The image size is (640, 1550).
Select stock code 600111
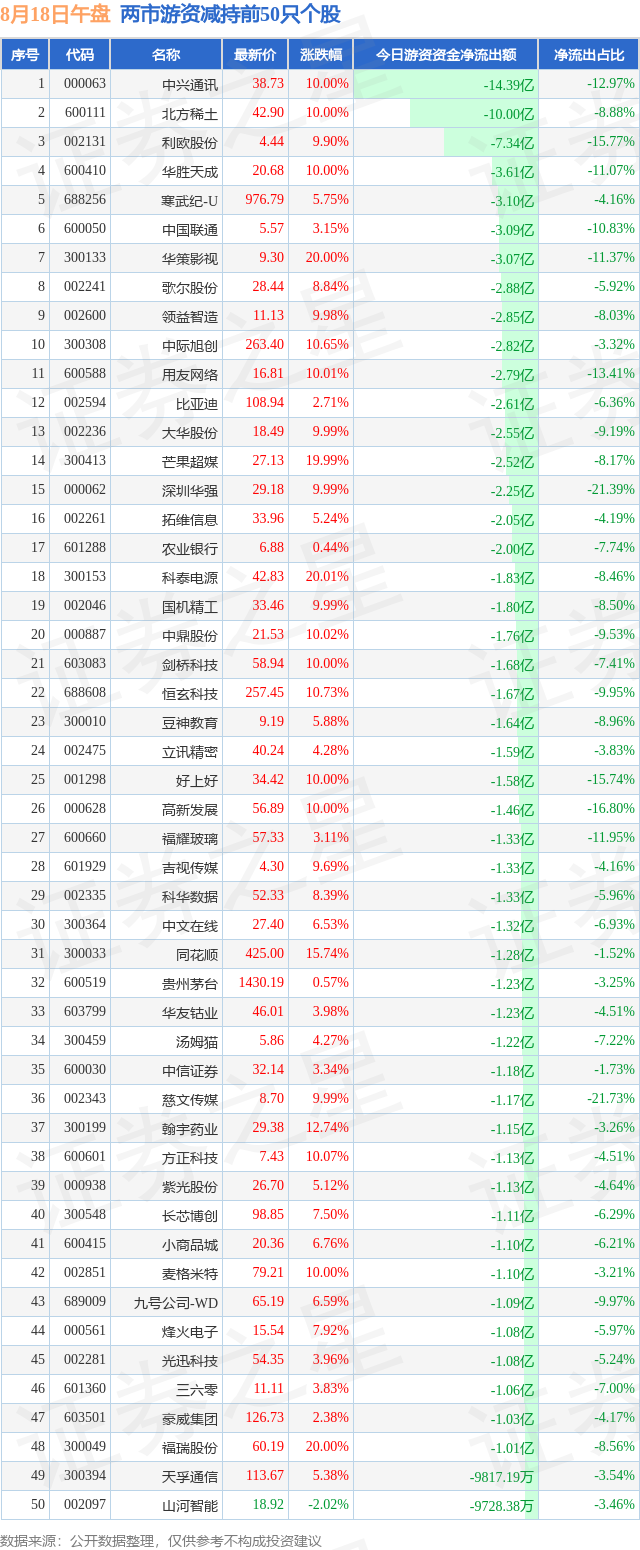point(85,113)
